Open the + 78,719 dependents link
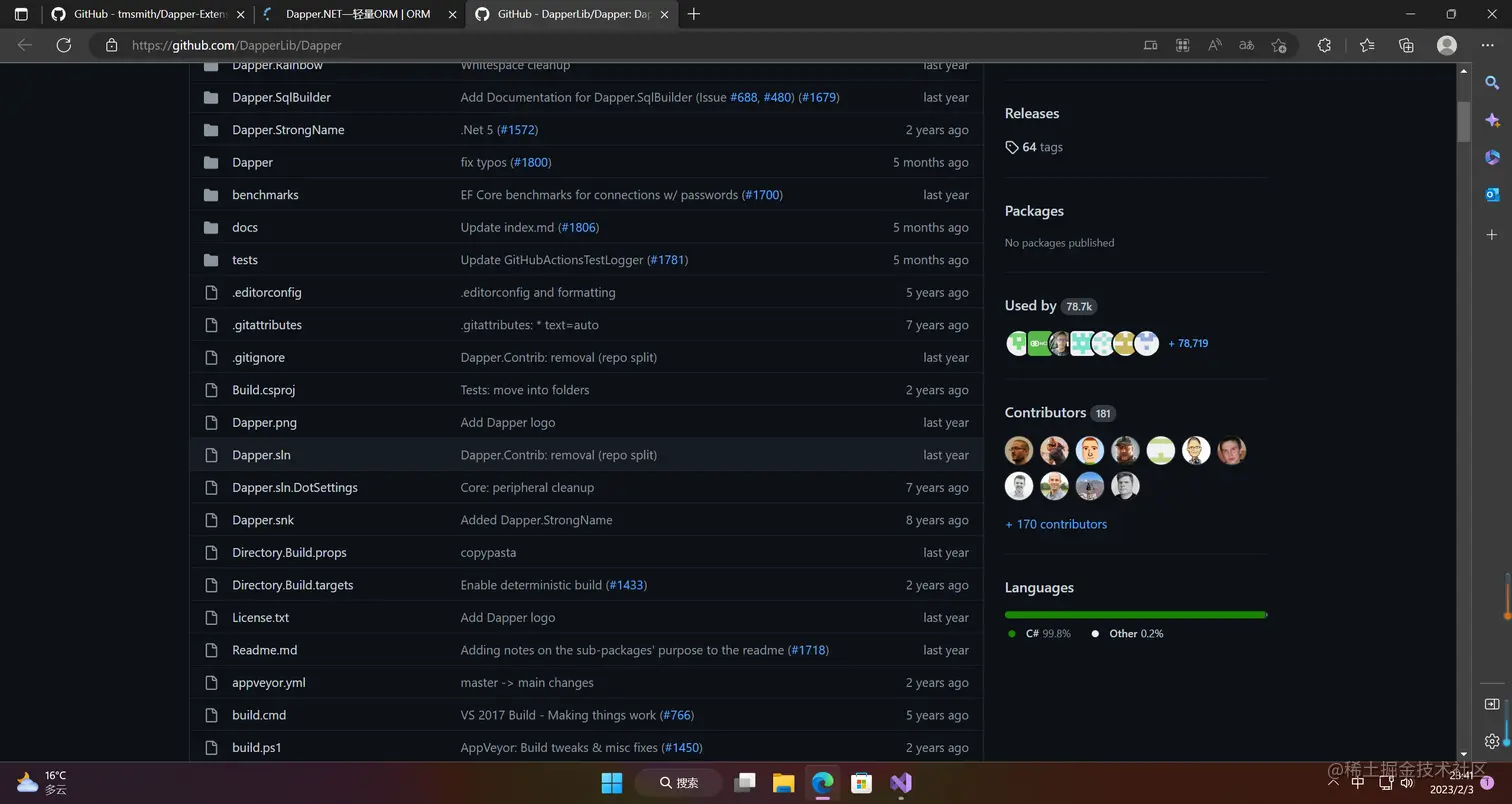 [x=1188, y=343]
